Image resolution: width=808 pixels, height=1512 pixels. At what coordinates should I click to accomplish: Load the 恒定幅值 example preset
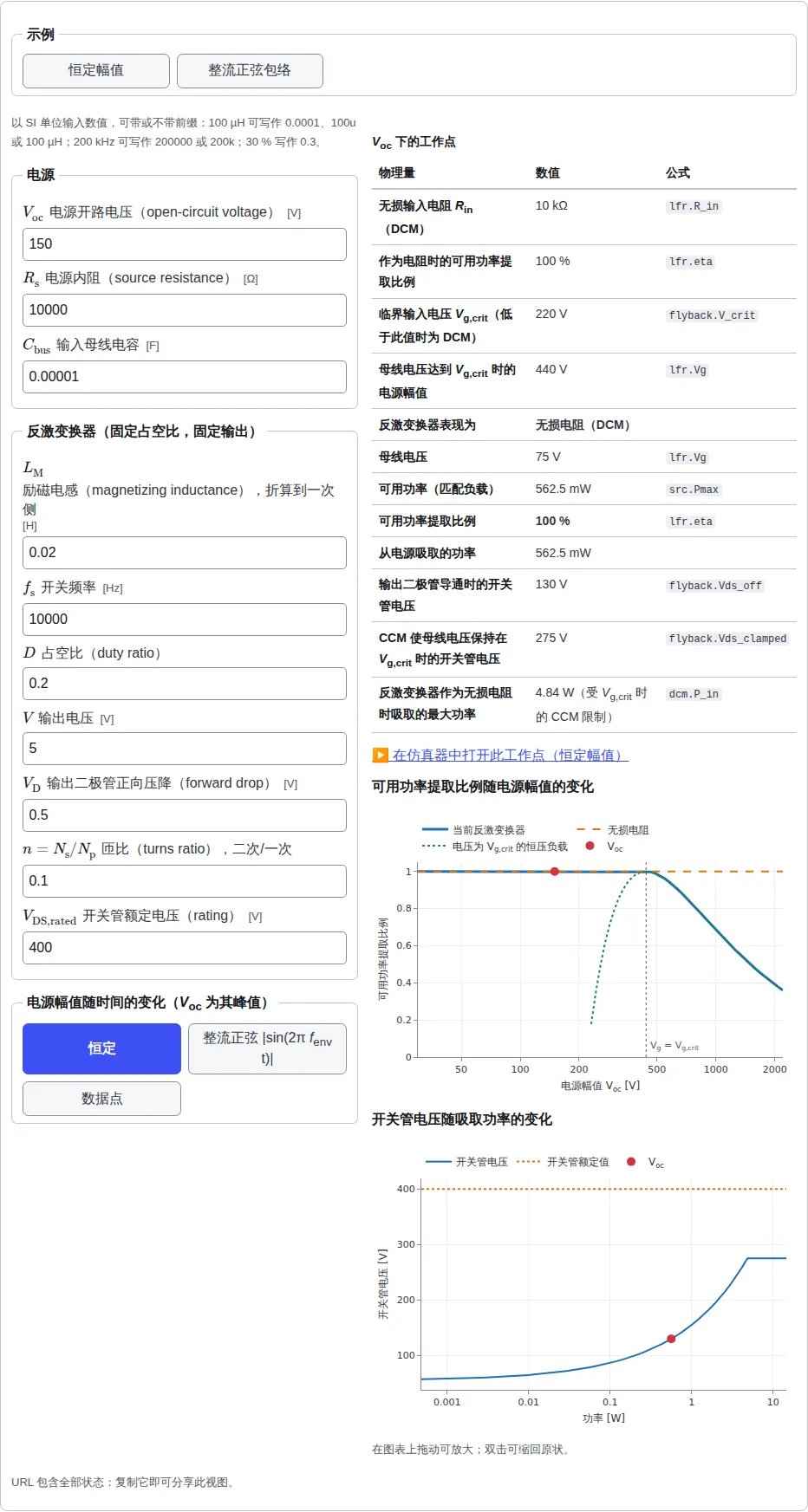[x=96, y=71]
